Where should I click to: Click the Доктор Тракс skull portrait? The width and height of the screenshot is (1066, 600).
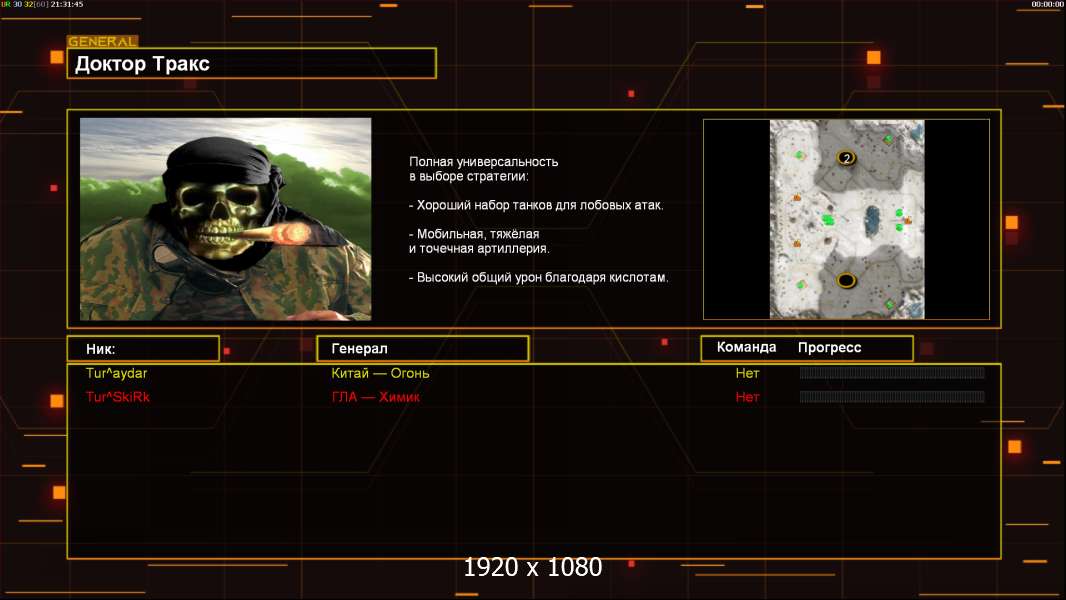[225, 219]
